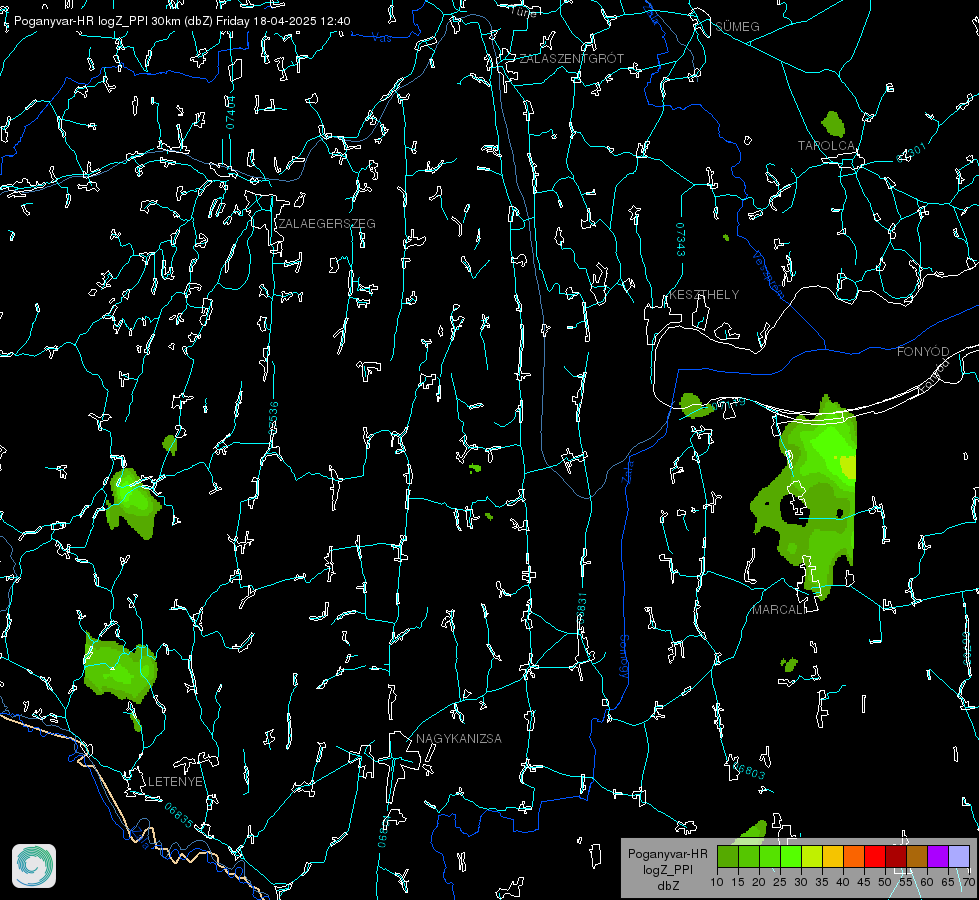Click the 50–55 dBZ dark red legend swatch
The image size is (979, 900).
[x=896, y=856]
